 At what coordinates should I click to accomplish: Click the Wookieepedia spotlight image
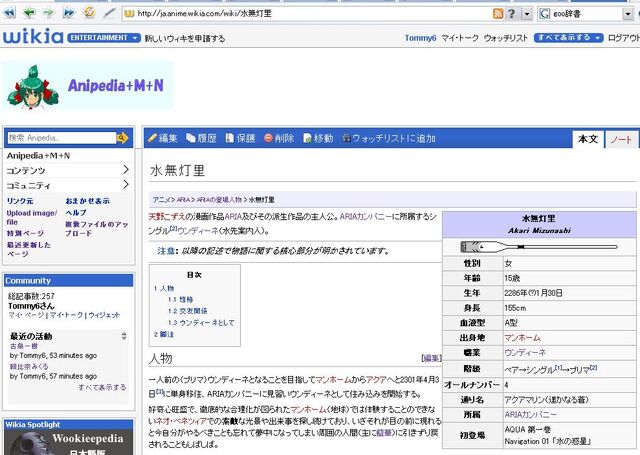(x=68, y=442)
